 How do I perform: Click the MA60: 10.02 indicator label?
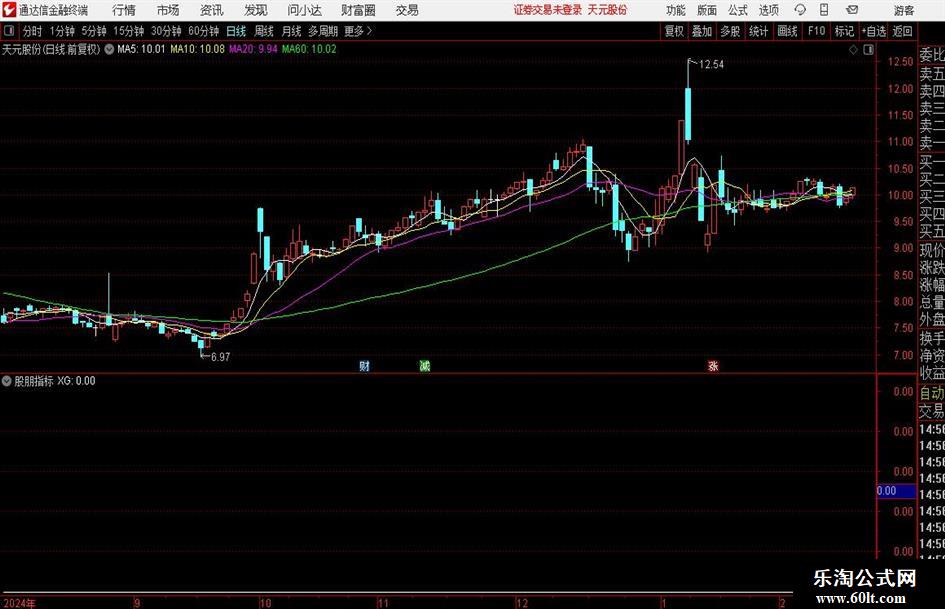309,49
